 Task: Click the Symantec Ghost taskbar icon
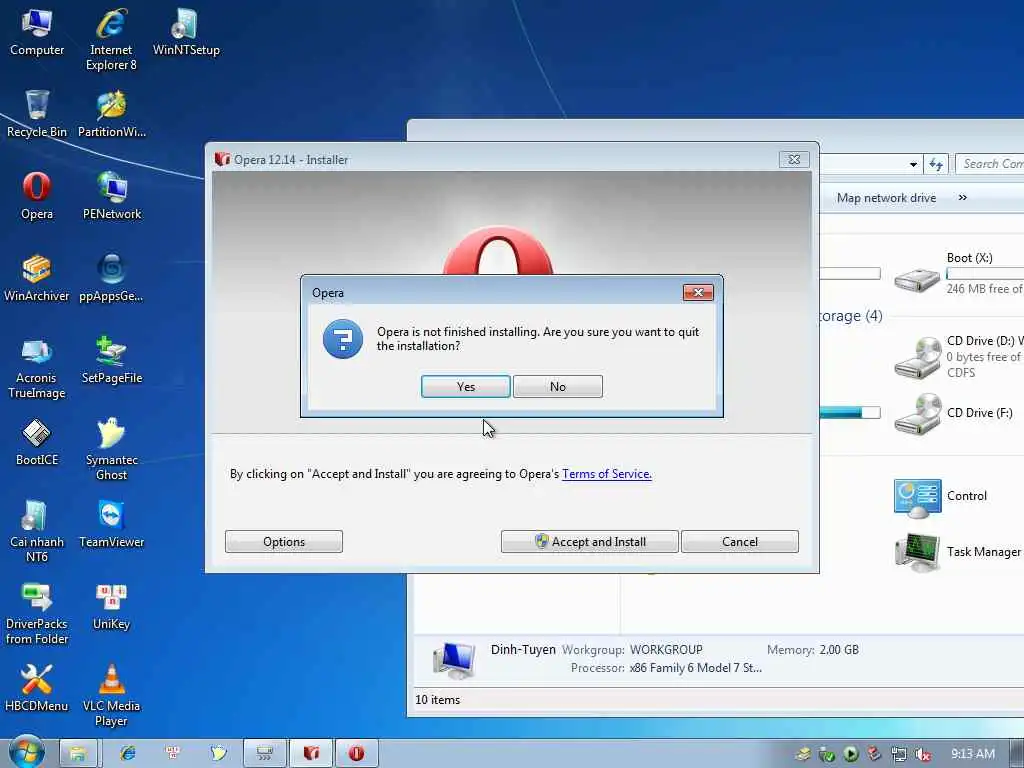[218, 754]
